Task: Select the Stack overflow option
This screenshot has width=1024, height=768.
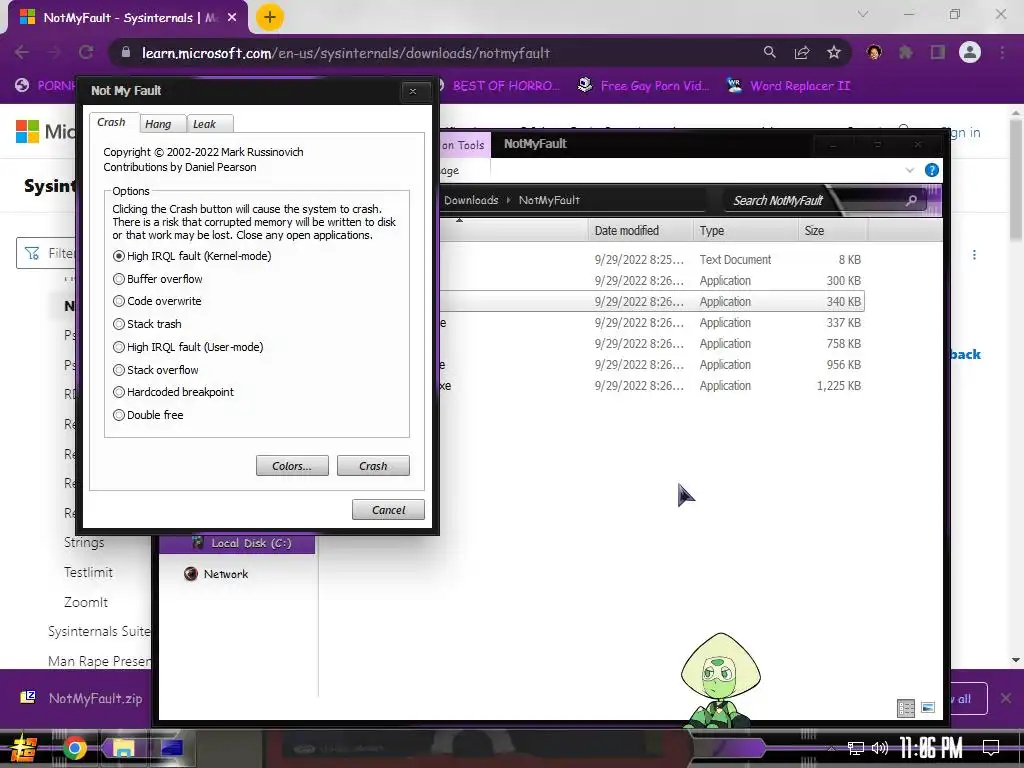Action: coord(155,370)
